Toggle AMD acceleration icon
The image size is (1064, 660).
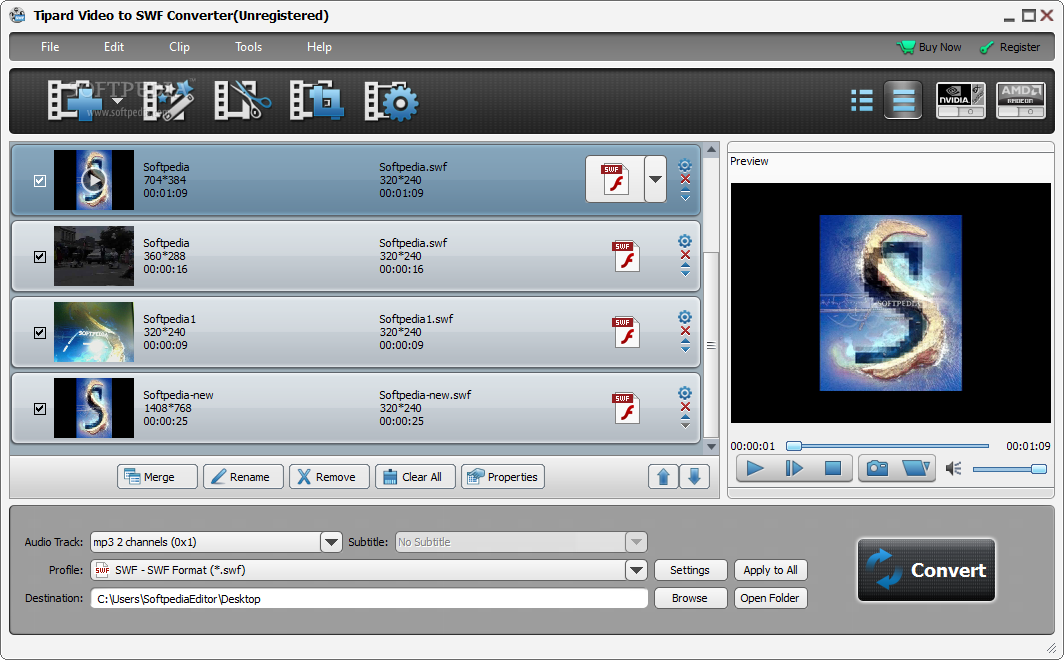1021,100
